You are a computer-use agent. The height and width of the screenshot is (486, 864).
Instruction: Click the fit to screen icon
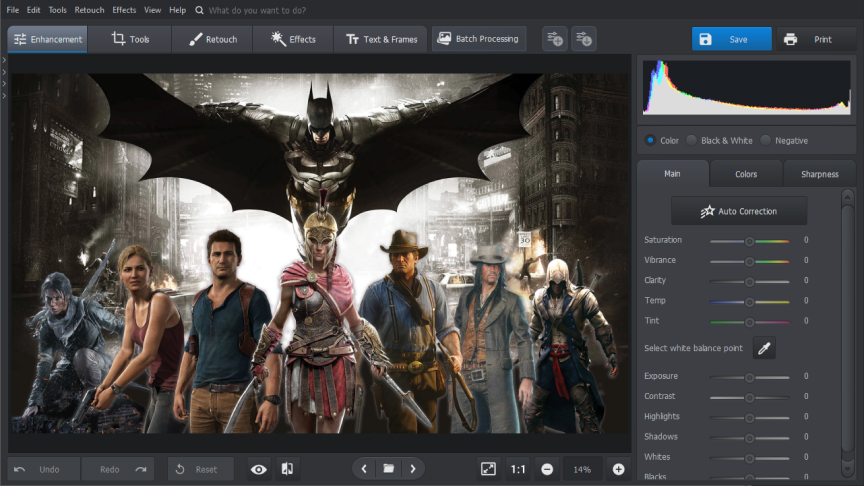coord(488,469)
